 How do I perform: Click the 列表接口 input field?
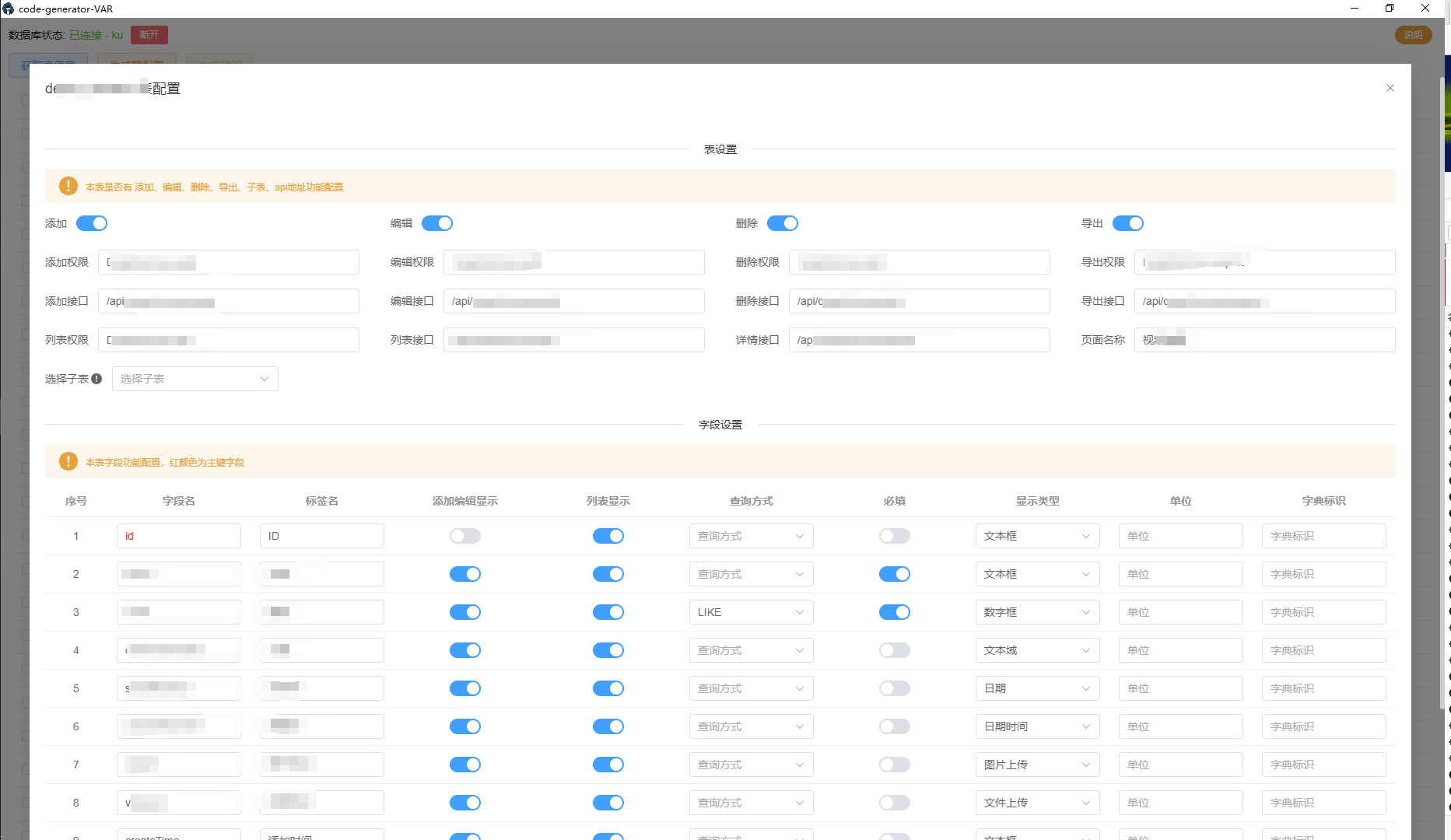[x=574, y=340]
